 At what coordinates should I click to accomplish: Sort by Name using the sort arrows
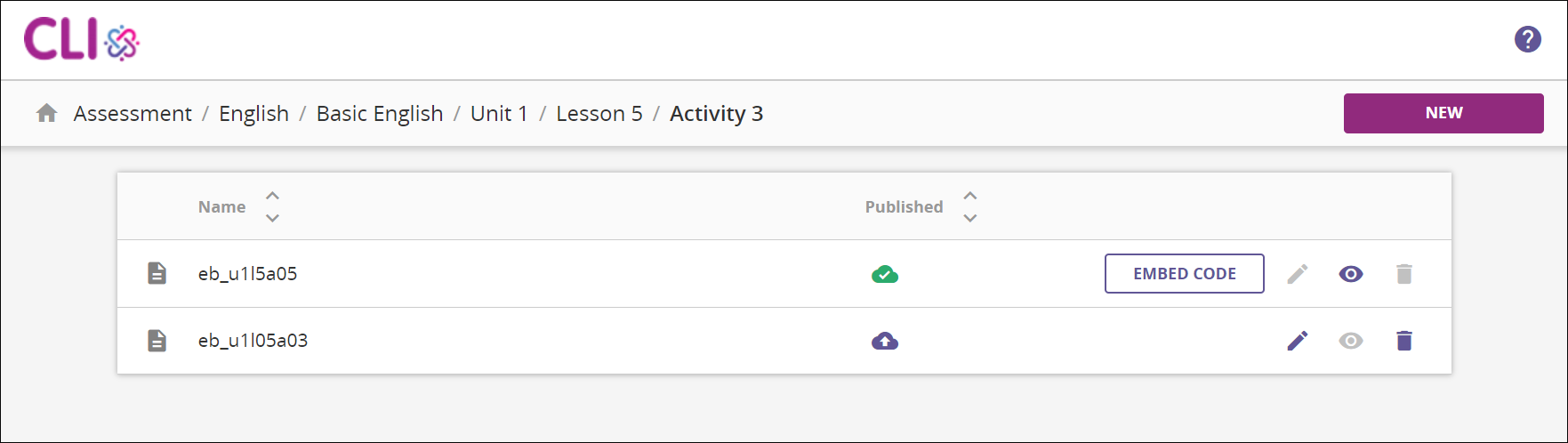click(x=272, y=206)
